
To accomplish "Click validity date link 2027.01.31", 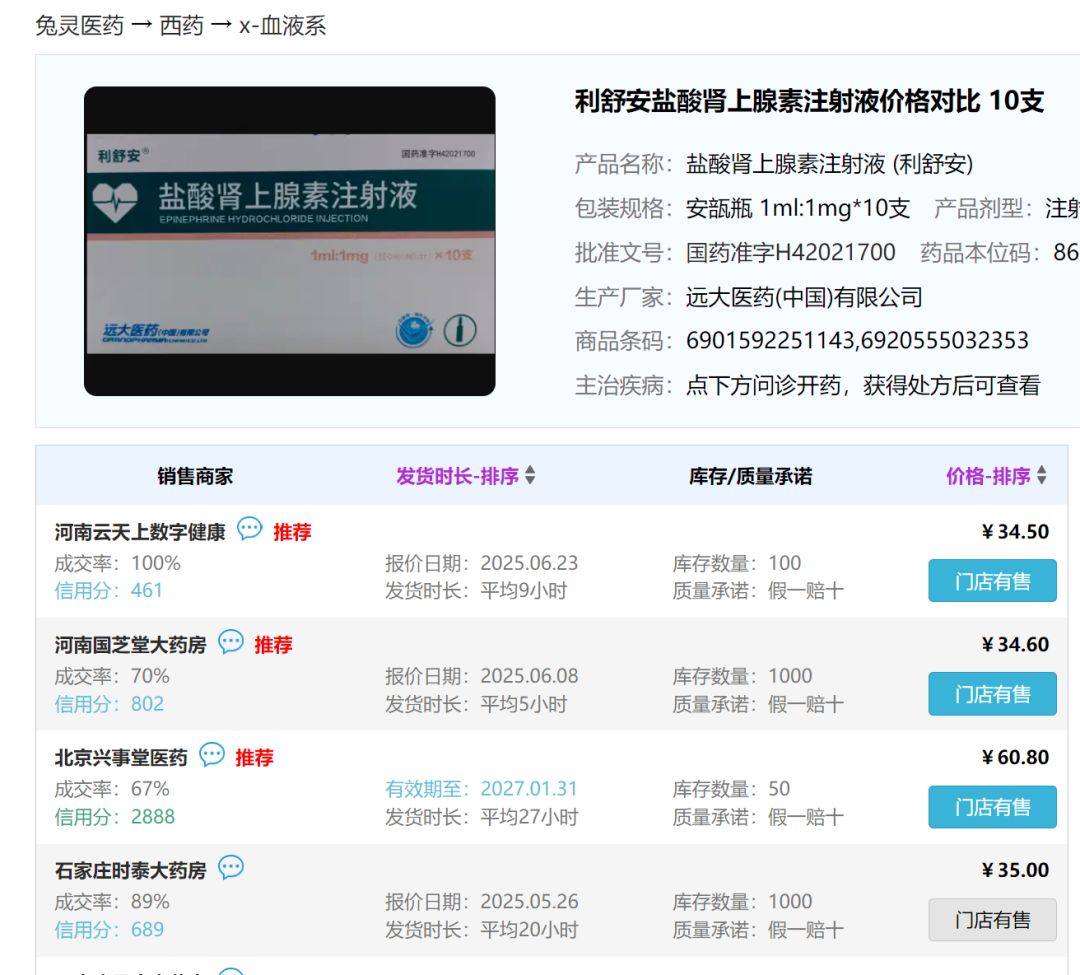I will click(x=529, y=788).
